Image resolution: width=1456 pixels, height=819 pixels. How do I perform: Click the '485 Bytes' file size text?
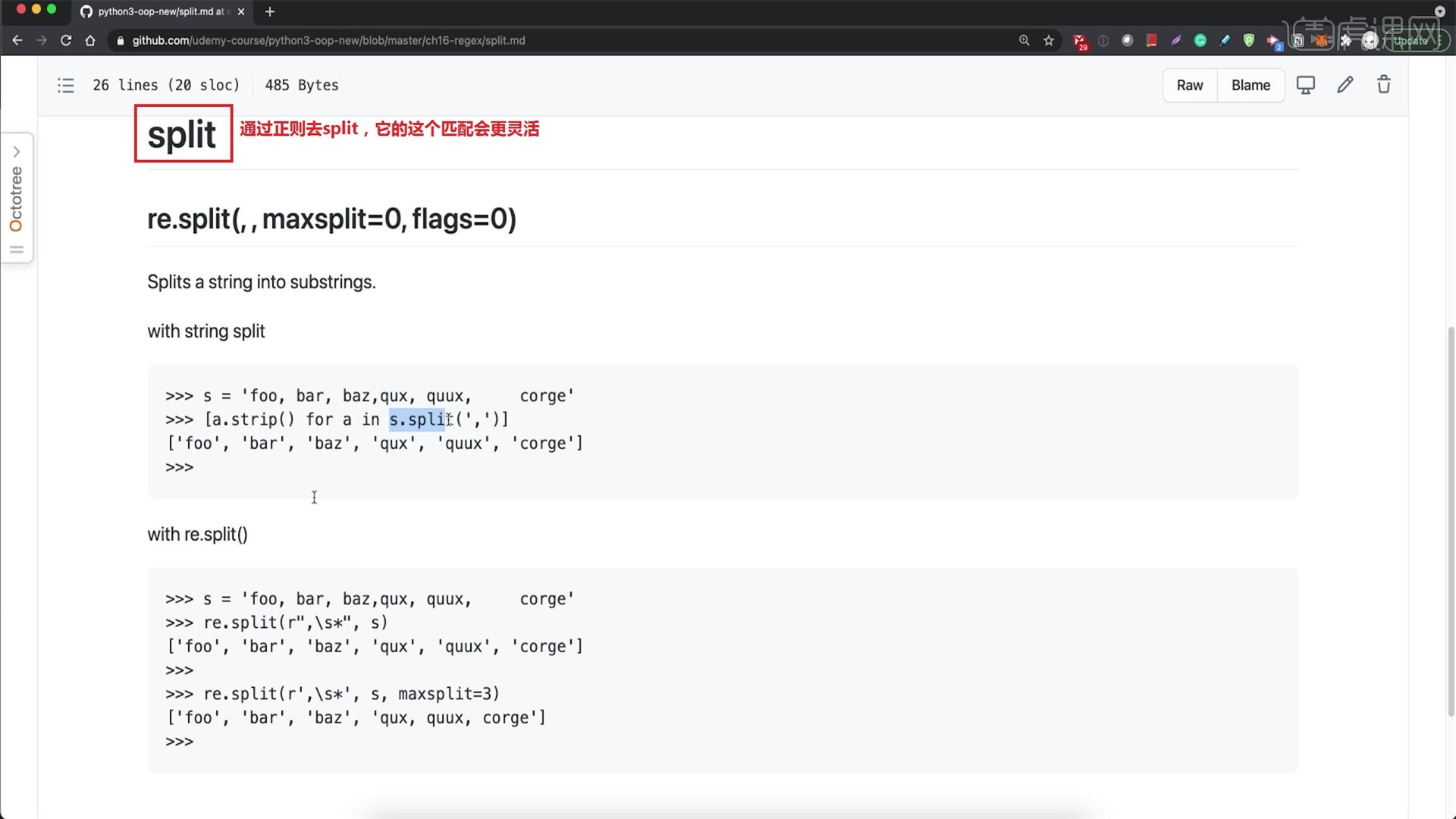tap(302, 85)
